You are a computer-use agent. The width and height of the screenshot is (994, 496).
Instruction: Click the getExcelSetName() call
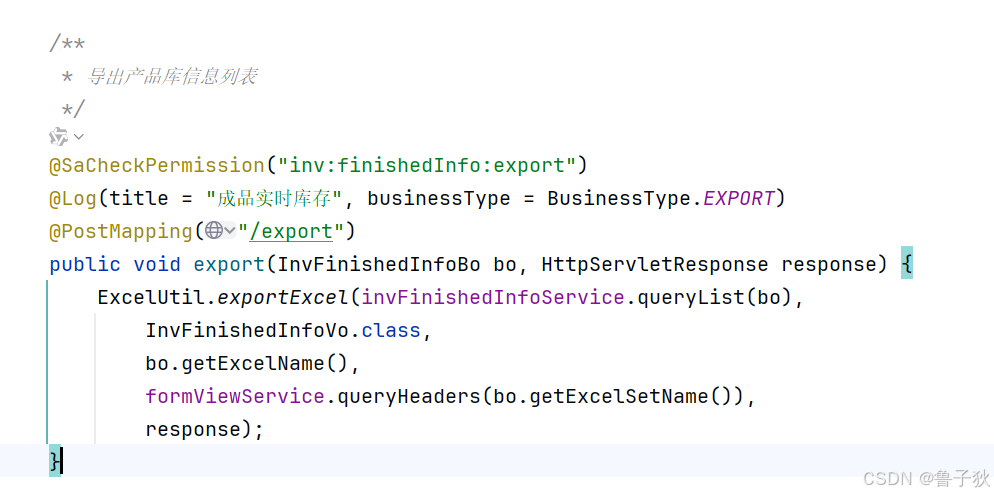[x=629, y=396]
